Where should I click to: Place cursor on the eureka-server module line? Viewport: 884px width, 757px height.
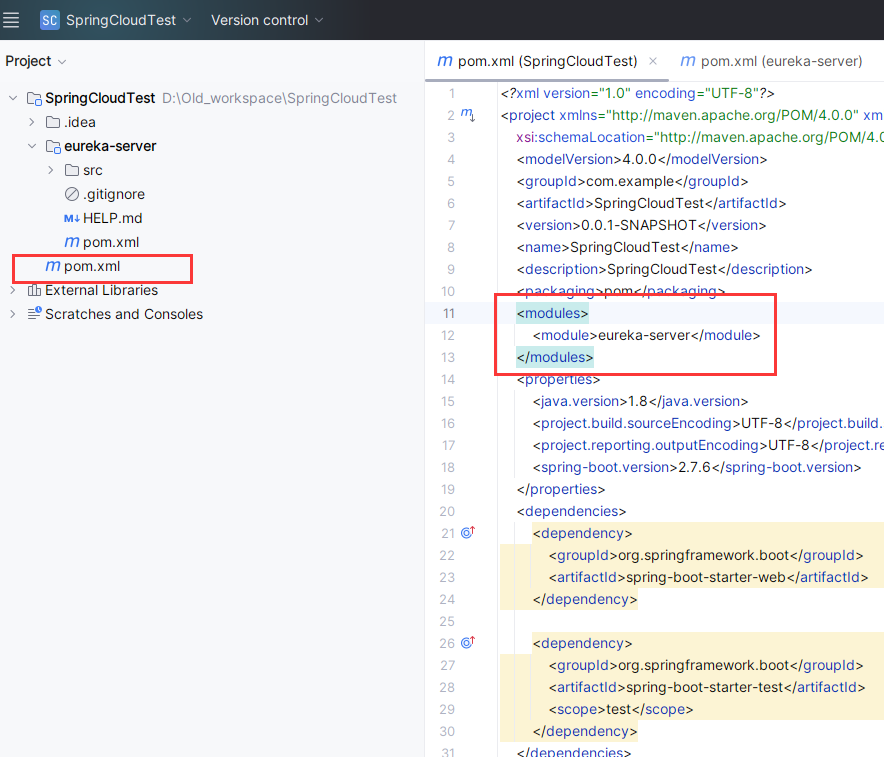[x=646, y=335]
